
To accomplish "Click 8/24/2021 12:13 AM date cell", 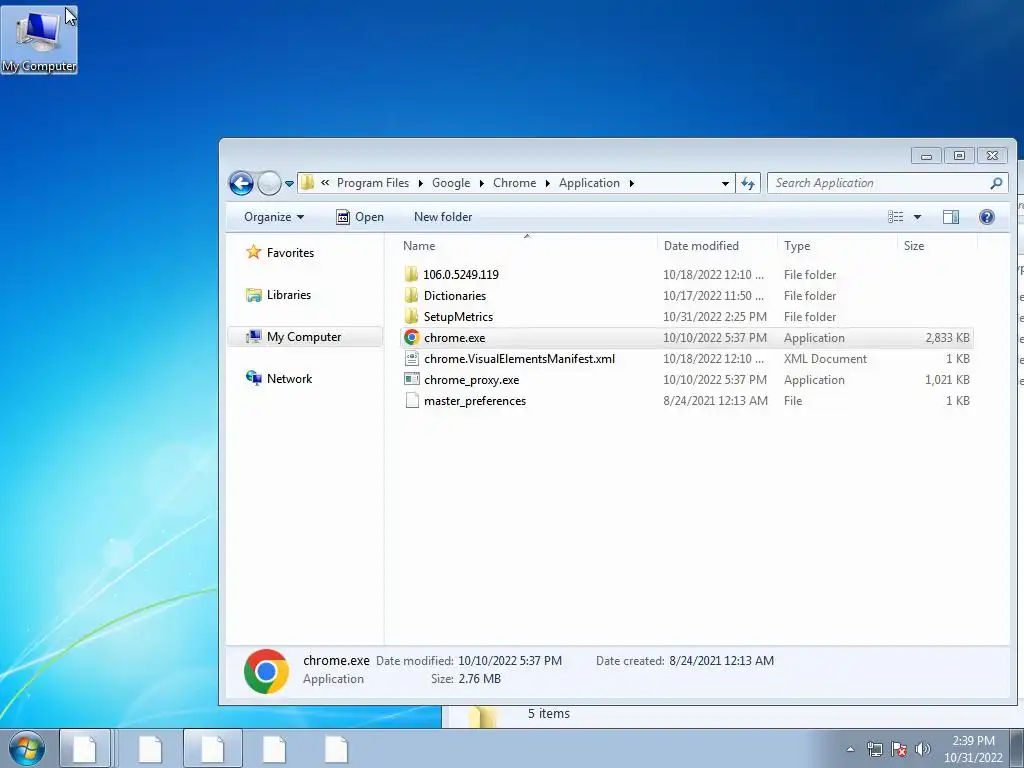I will (x=715, y=400).
